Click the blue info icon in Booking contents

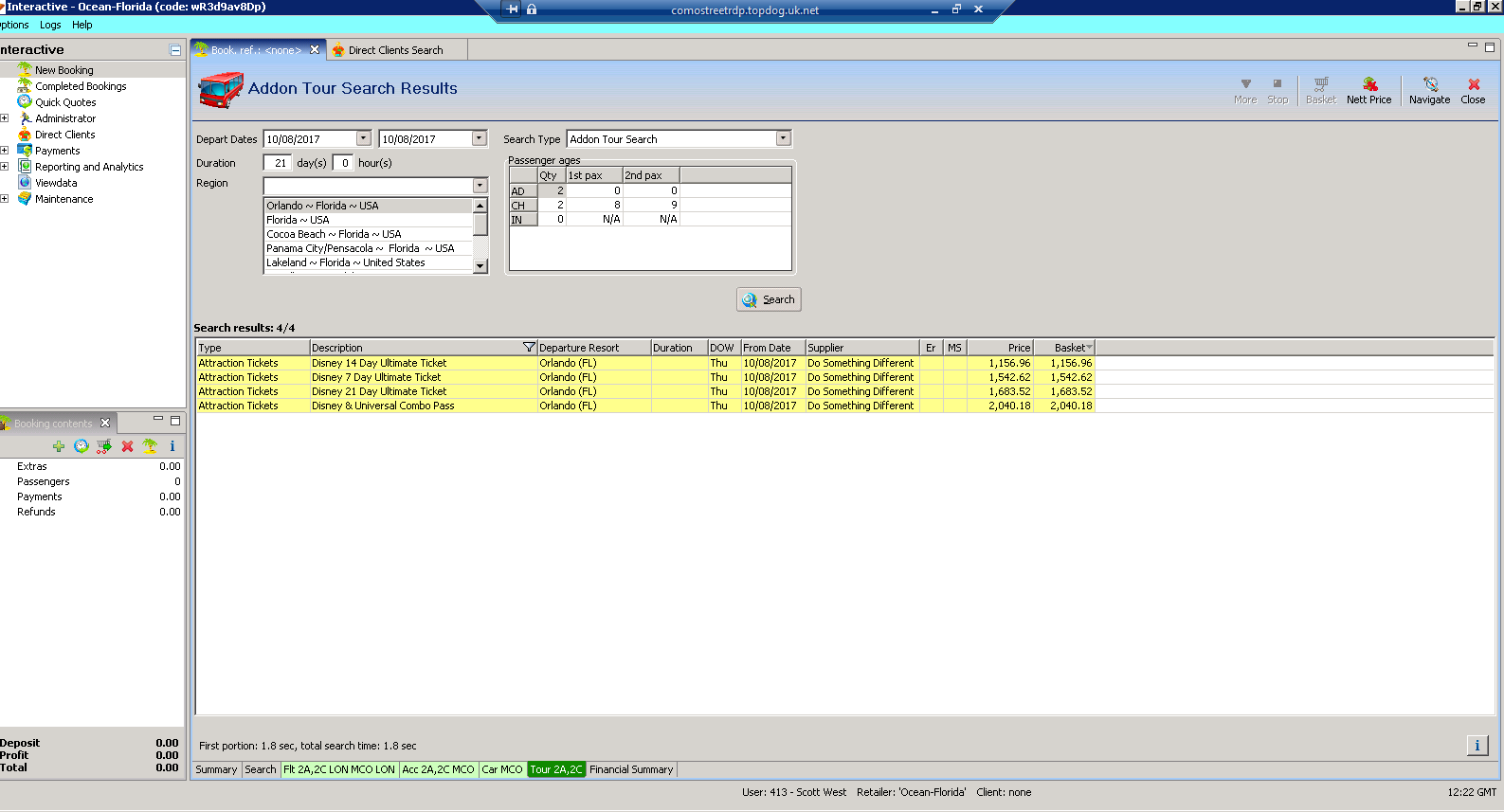tap(172, 446)
